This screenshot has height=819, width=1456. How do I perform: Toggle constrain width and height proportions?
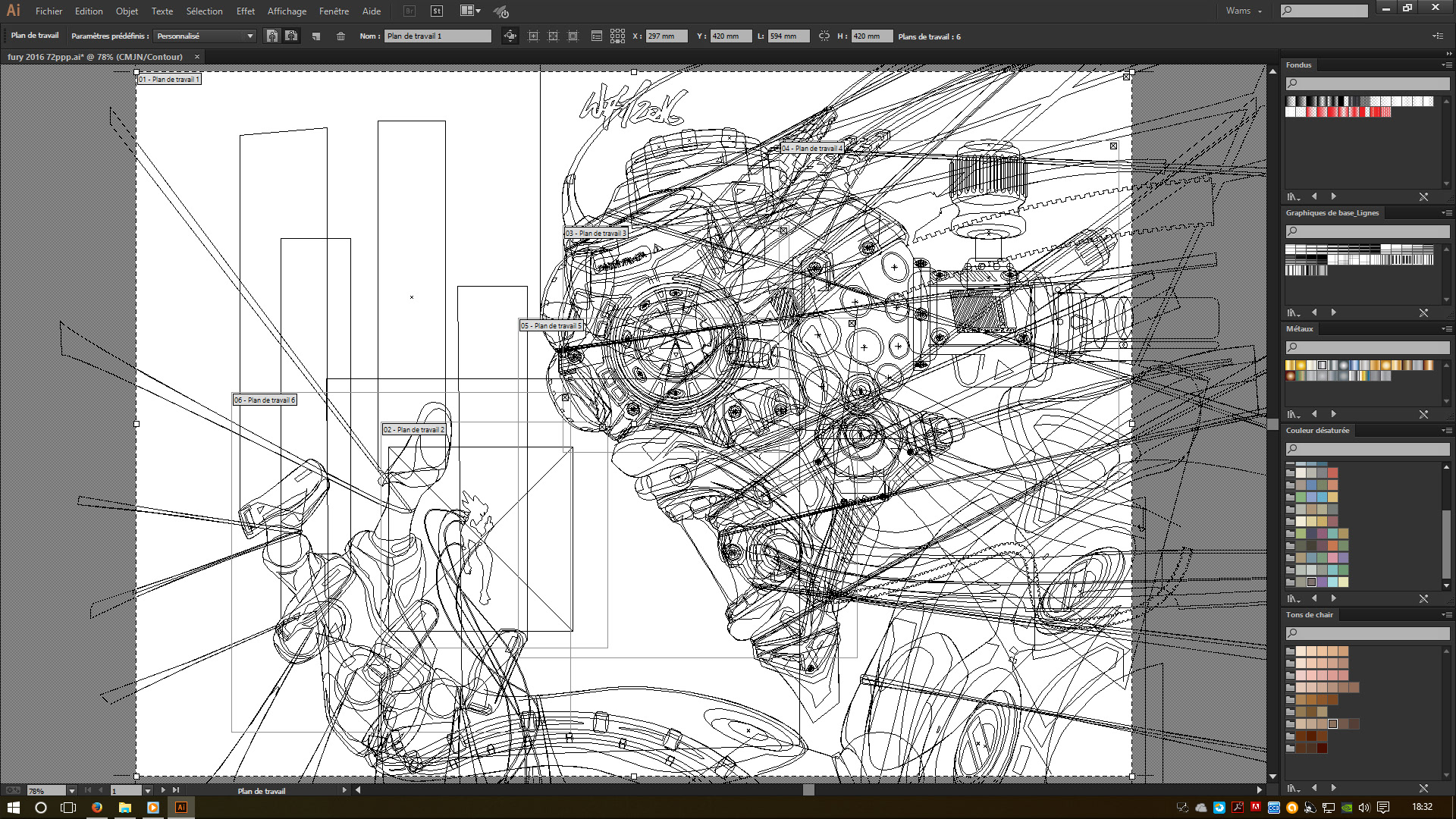click(824, 36)
